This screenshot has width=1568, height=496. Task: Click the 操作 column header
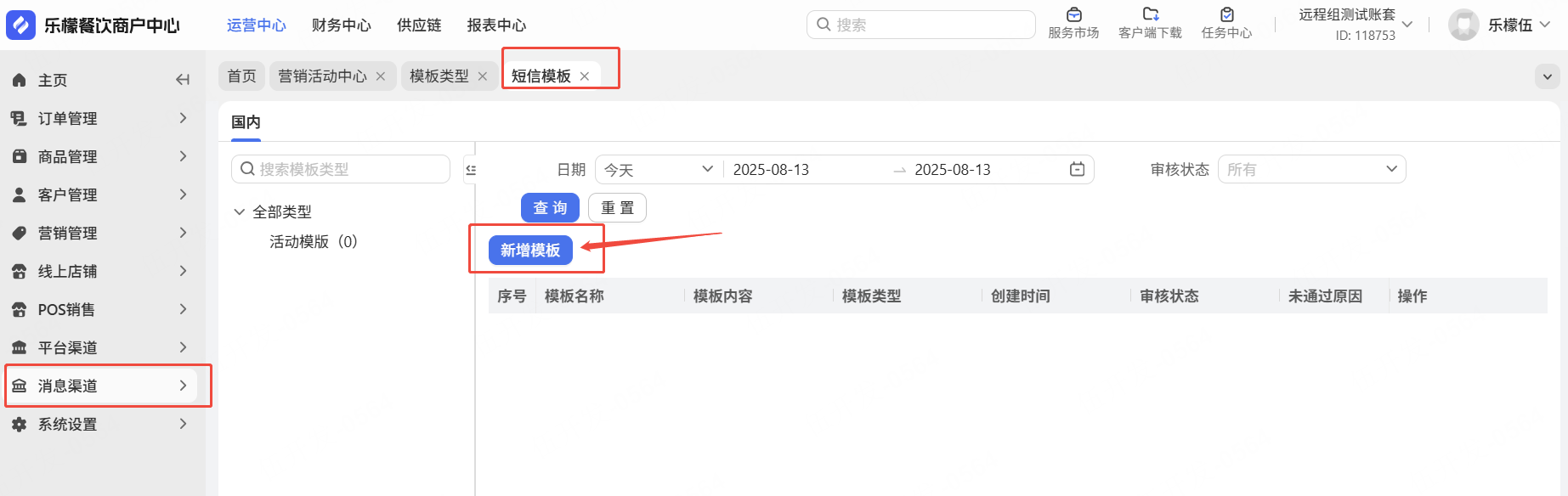pos(1412,296)
